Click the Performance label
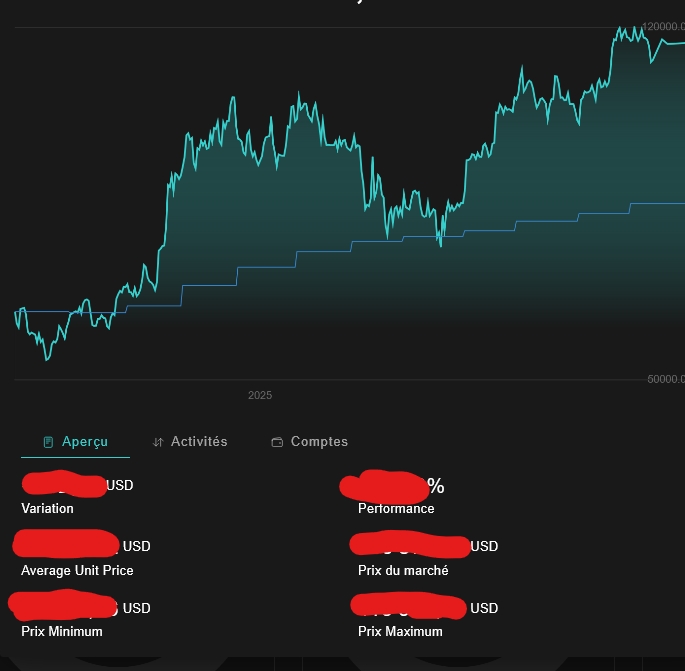 pyautogui.click(x=396, y=509)
